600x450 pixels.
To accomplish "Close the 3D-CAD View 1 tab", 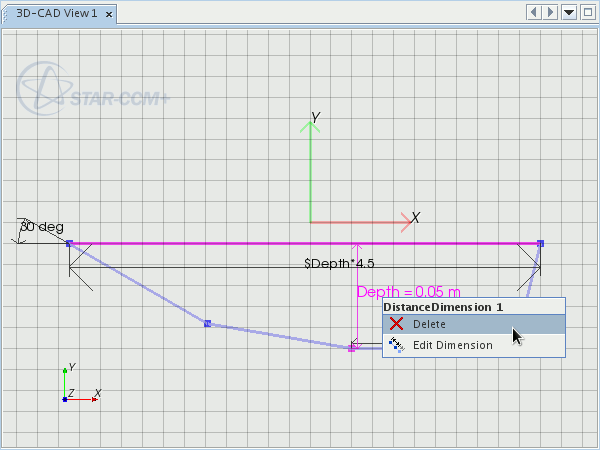I will pos(109,15).
